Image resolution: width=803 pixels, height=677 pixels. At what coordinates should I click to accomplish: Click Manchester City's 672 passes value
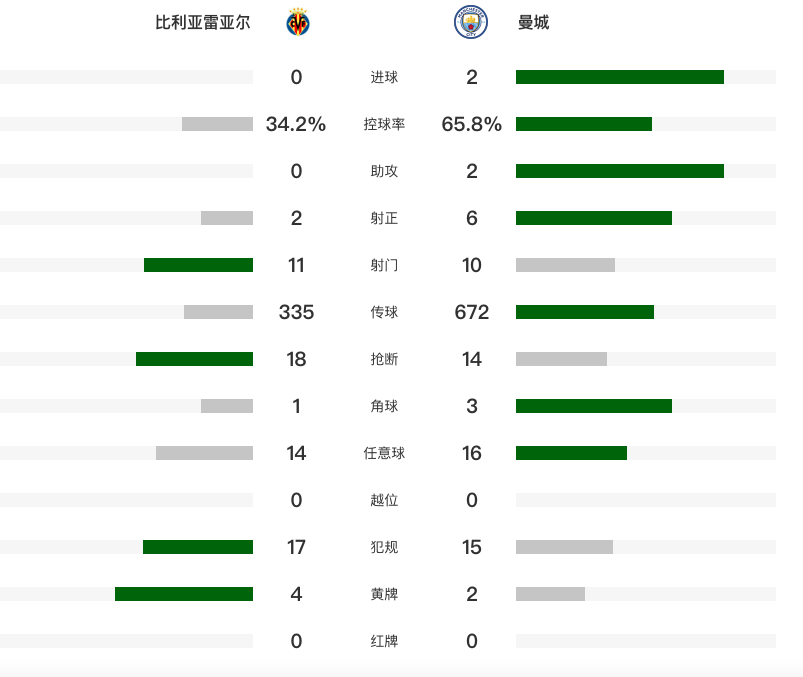(x=472, y=313)
